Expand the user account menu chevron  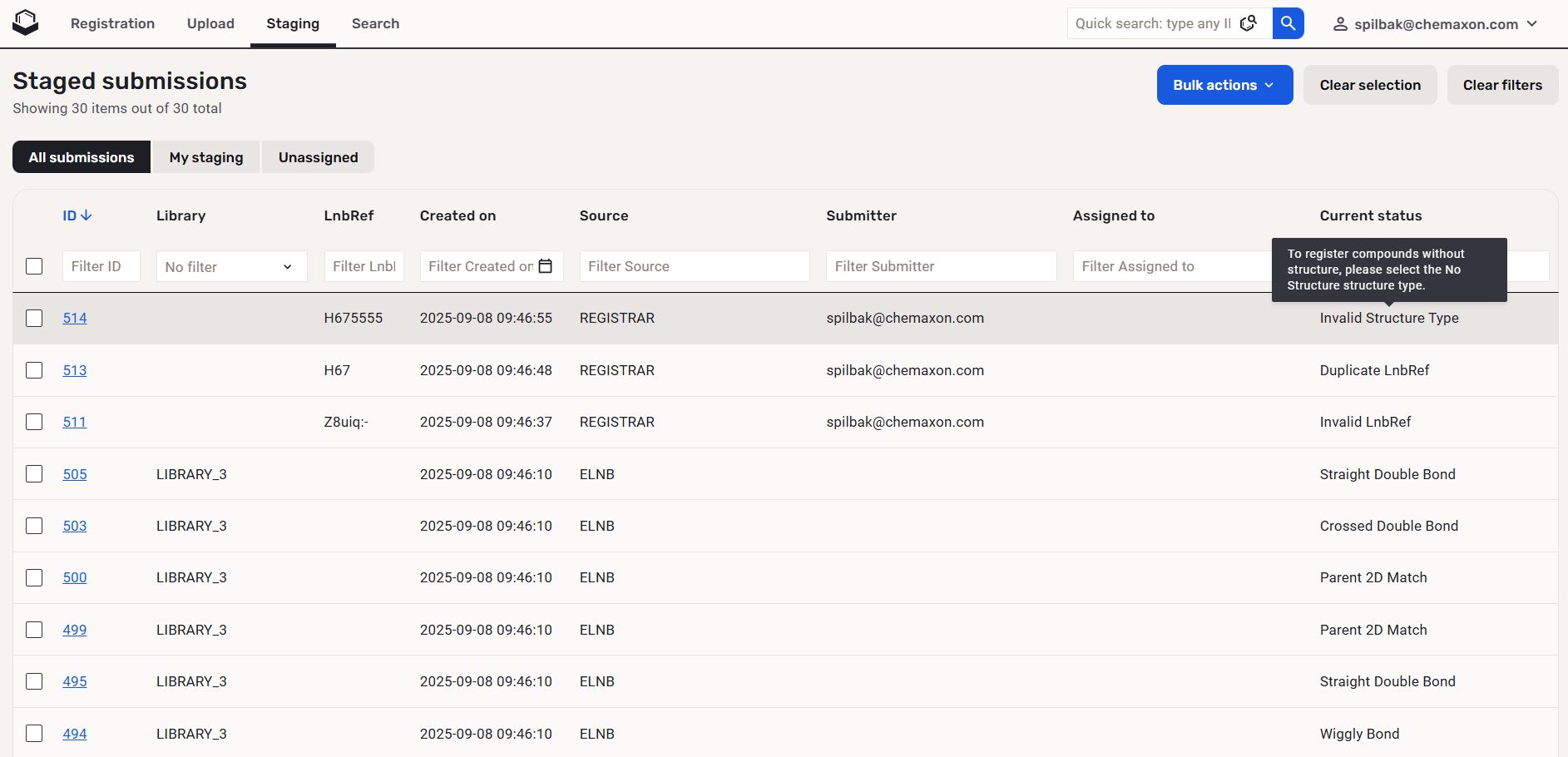click(1532, 24)
